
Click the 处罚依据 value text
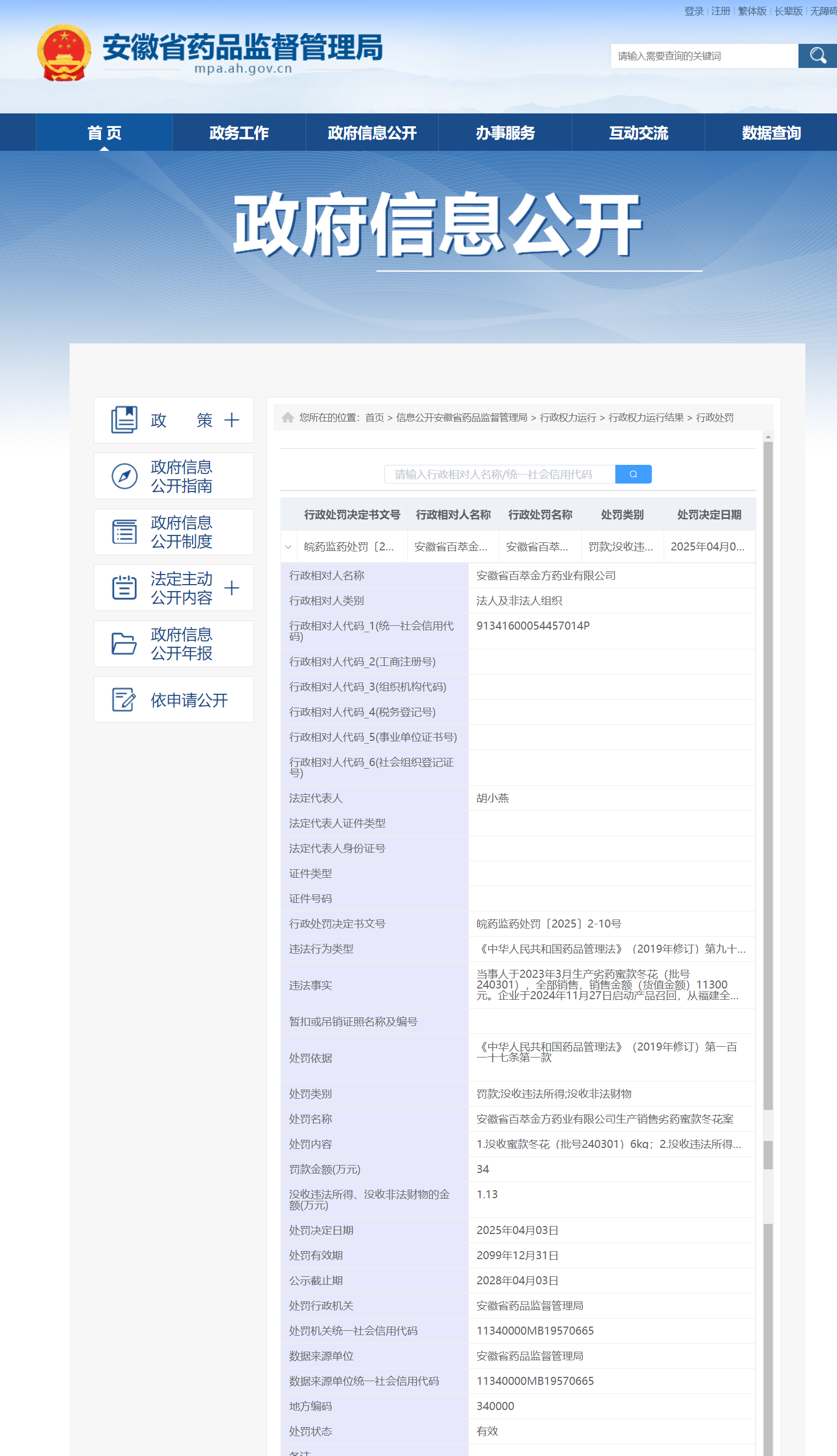pos(606,1052)
